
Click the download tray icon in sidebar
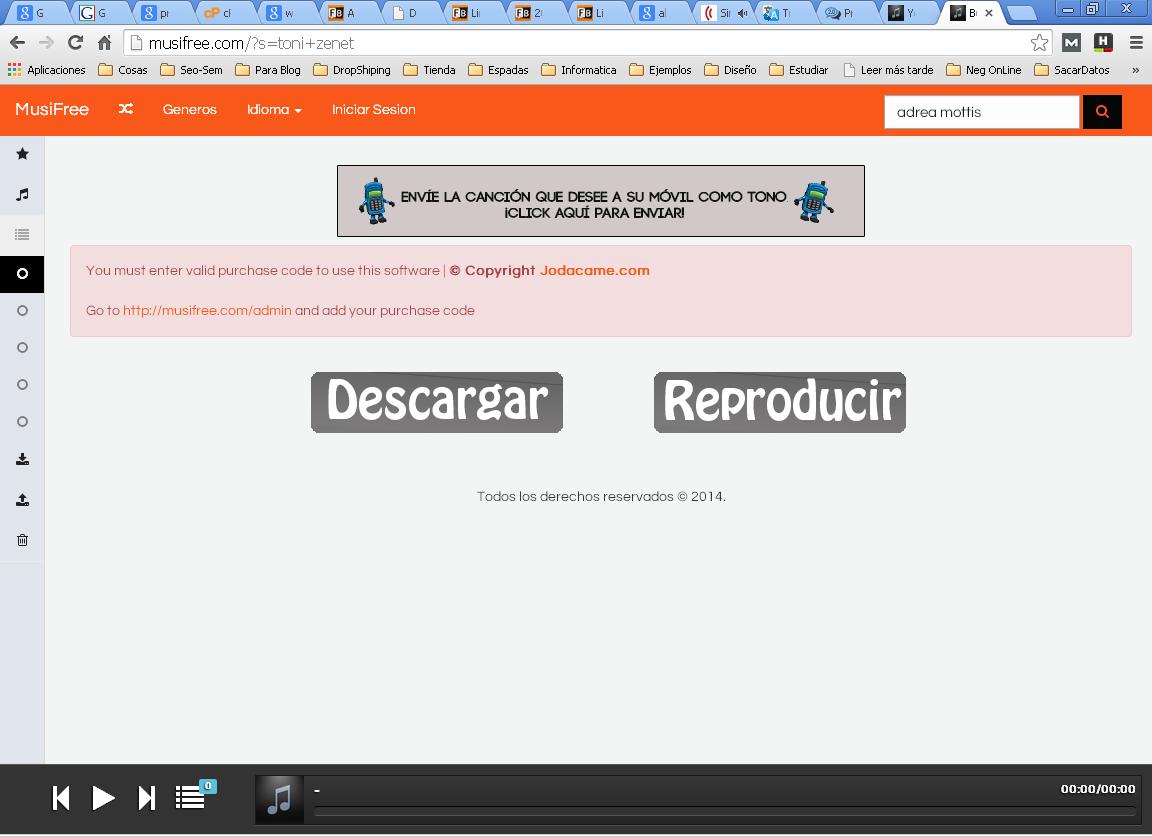tap(22, 460)
